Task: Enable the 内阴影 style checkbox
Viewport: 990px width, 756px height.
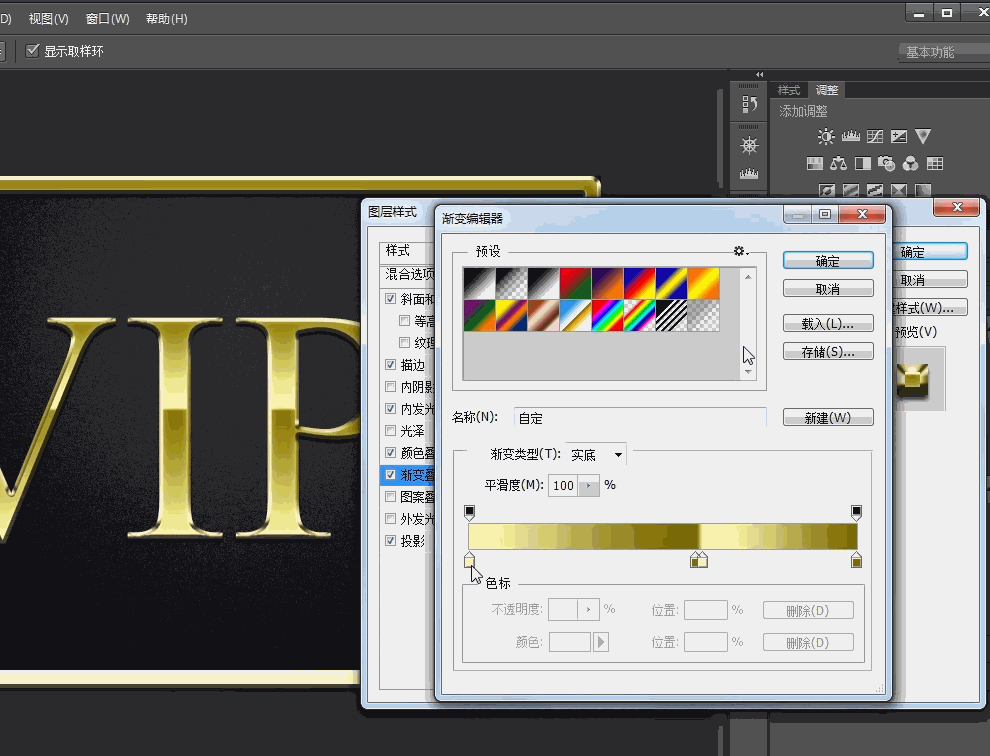Action: click(x=390, y=387)
